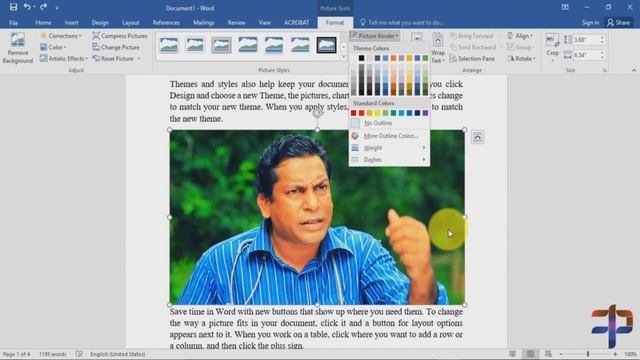Click the Save icon in Quick Access Toolbar
640x360 pixels.
coord(13,7)
